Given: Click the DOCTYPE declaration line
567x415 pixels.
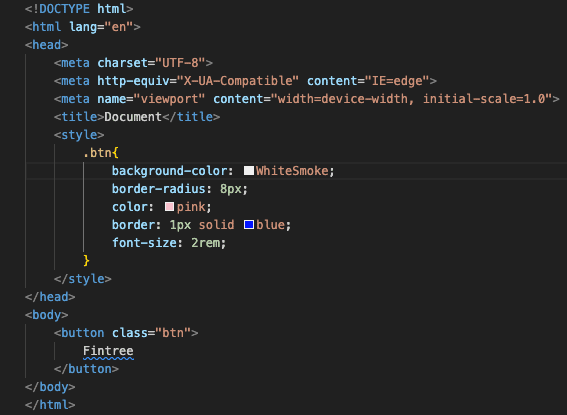Looking at the screenshot, I should (79, 9).
